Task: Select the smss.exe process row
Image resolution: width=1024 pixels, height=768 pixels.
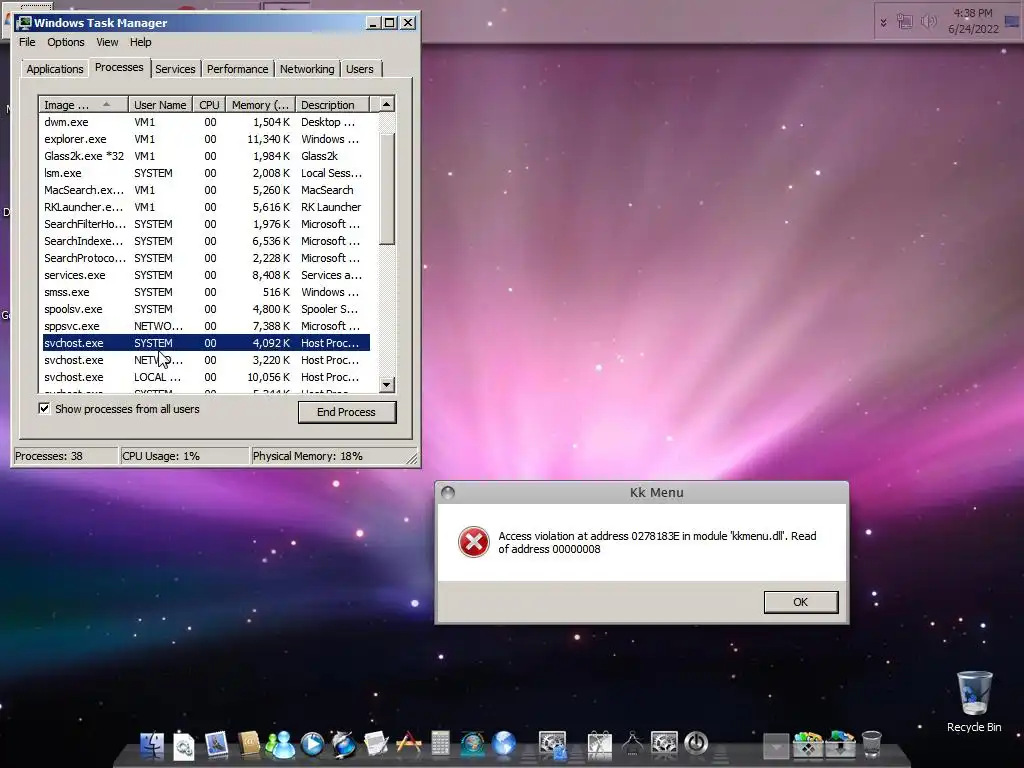Action: (206, 292)
